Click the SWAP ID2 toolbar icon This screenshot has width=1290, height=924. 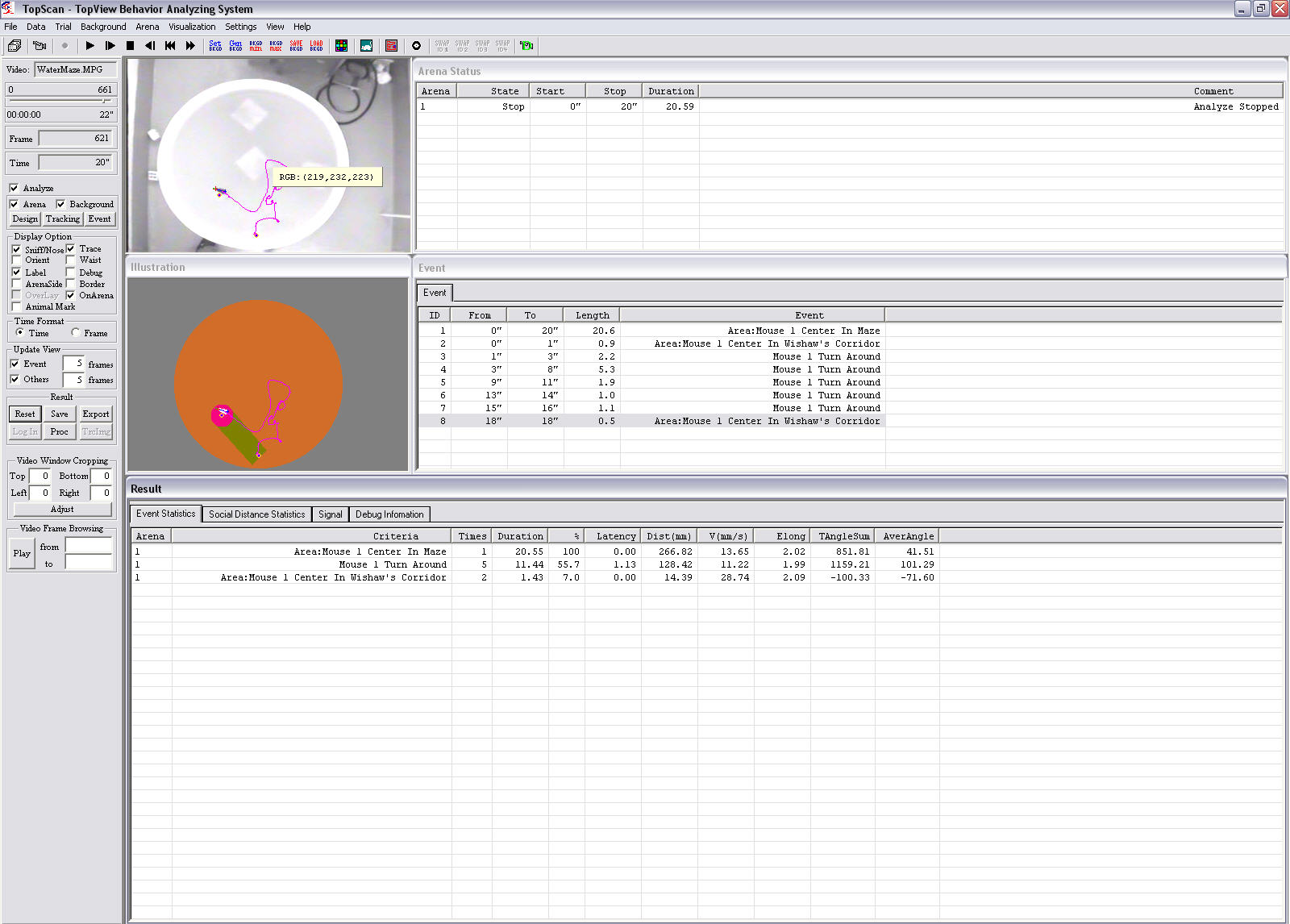pyautogui.click(x=462, y=46)
